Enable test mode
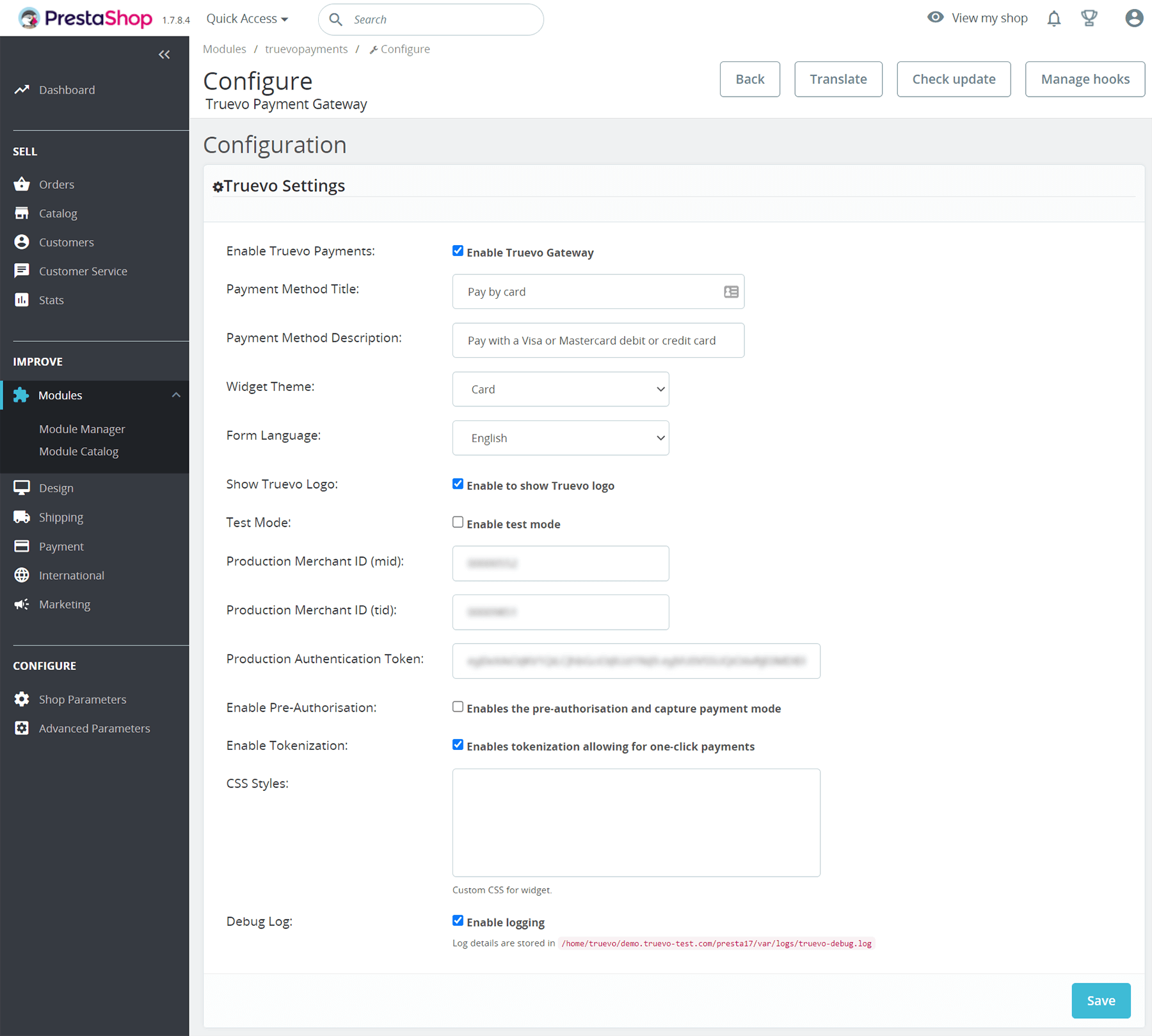 pos(458,522)
